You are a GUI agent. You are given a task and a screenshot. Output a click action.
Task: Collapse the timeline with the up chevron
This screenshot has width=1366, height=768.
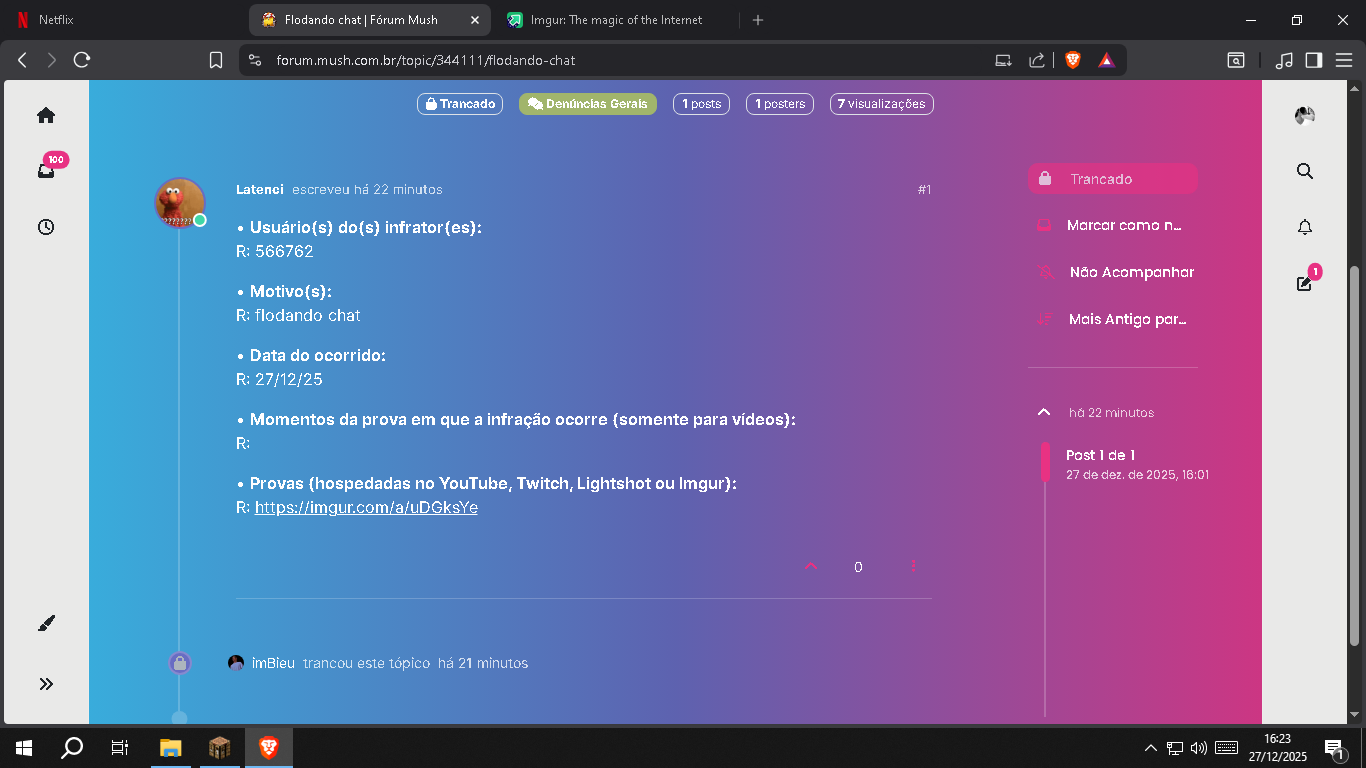point(1043,411)
